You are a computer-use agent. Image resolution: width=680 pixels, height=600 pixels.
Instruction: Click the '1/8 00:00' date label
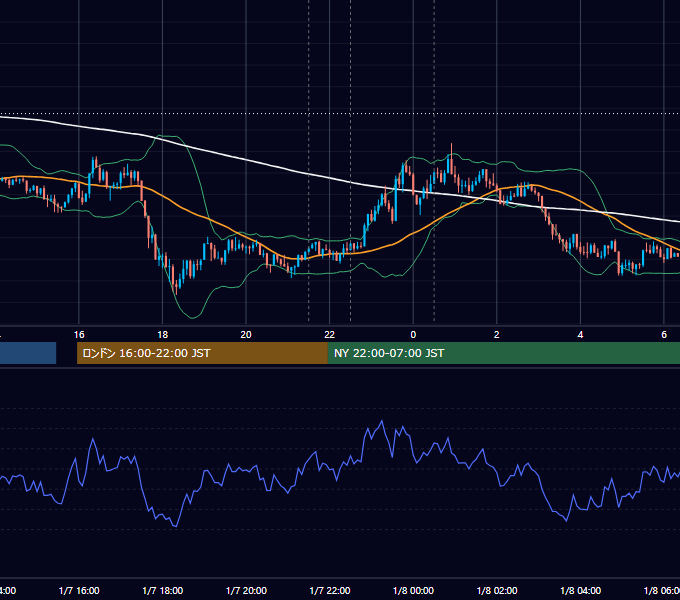[x=413, y=590]
